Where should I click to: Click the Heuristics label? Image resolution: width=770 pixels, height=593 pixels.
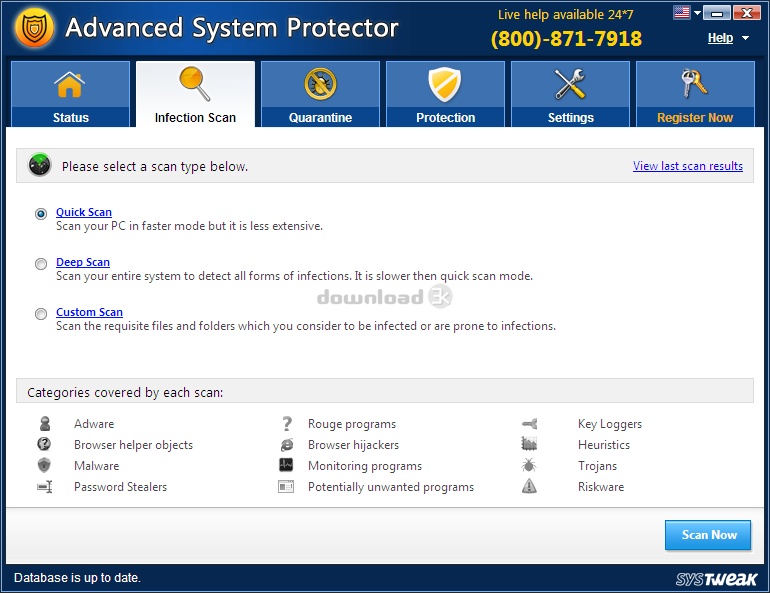point(604,445)
